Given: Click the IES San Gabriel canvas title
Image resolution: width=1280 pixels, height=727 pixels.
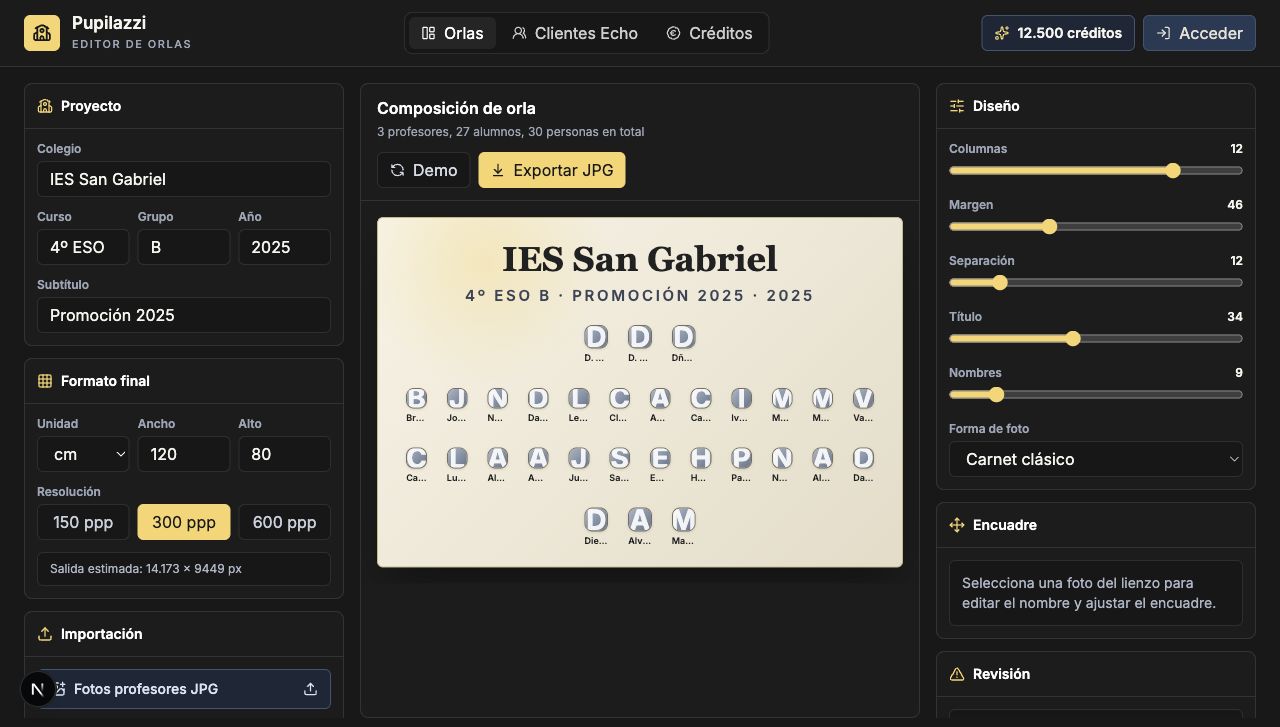Looking at the screenshot, I should coord(640,259).
